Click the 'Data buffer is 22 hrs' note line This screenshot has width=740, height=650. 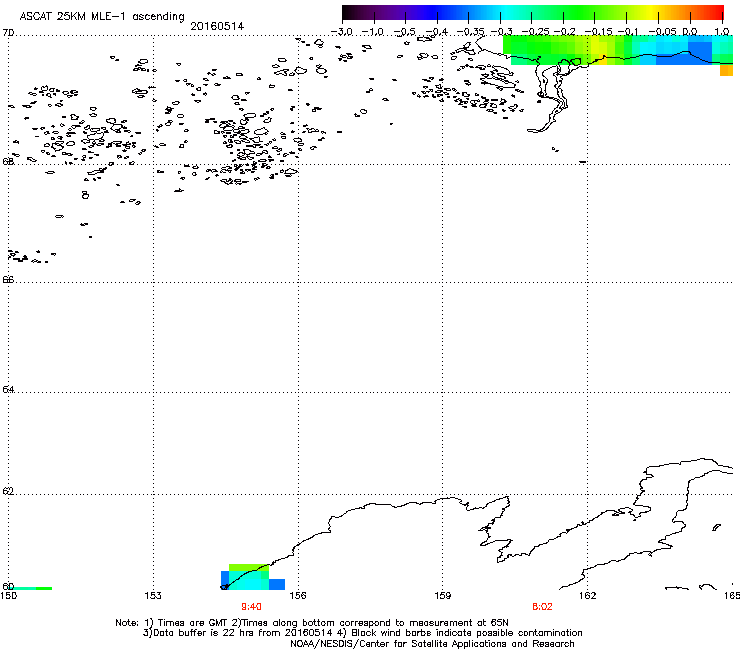pos(363,633)
